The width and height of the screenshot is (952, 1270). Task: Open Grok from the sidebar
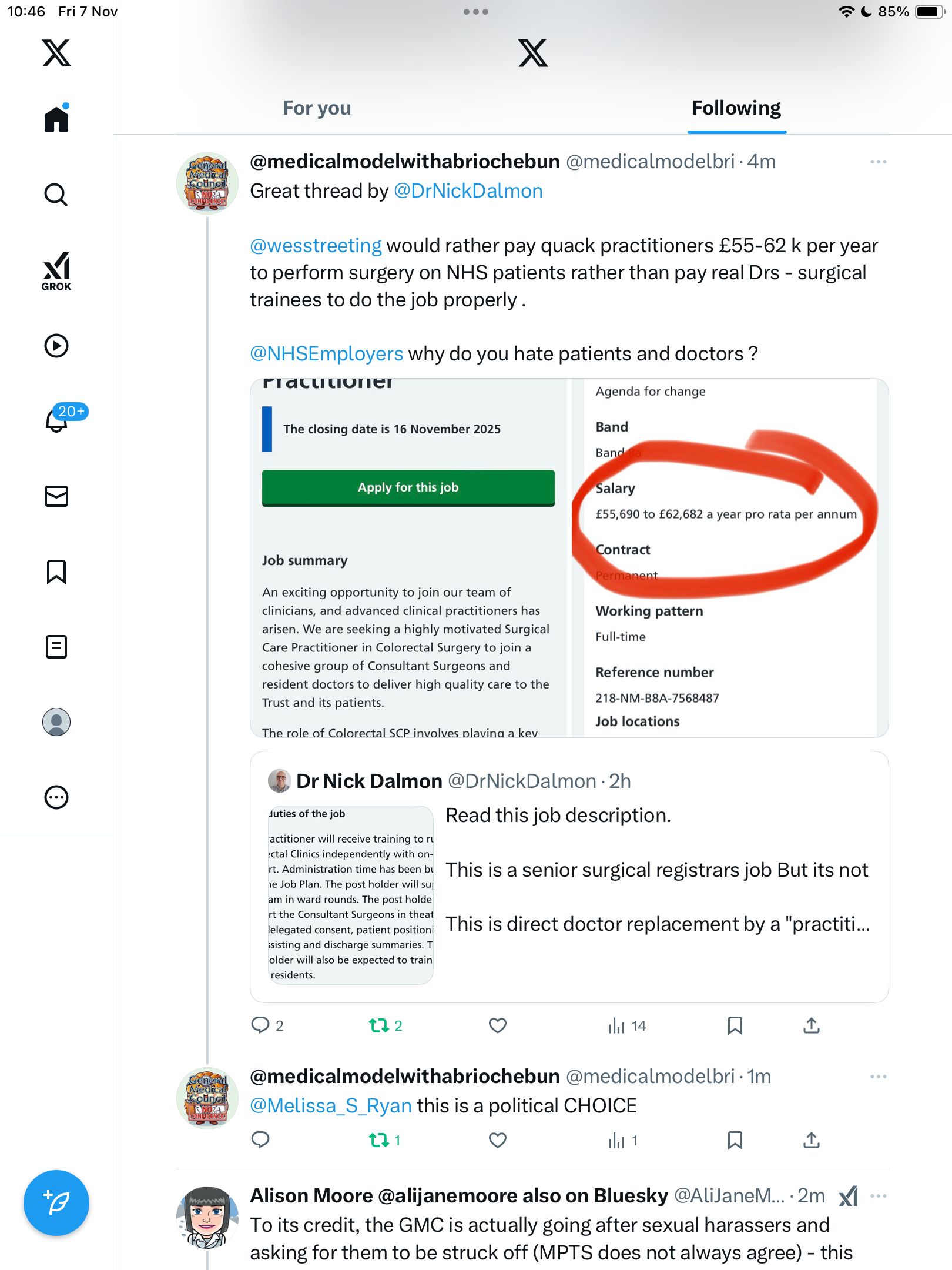click(56, 272)
